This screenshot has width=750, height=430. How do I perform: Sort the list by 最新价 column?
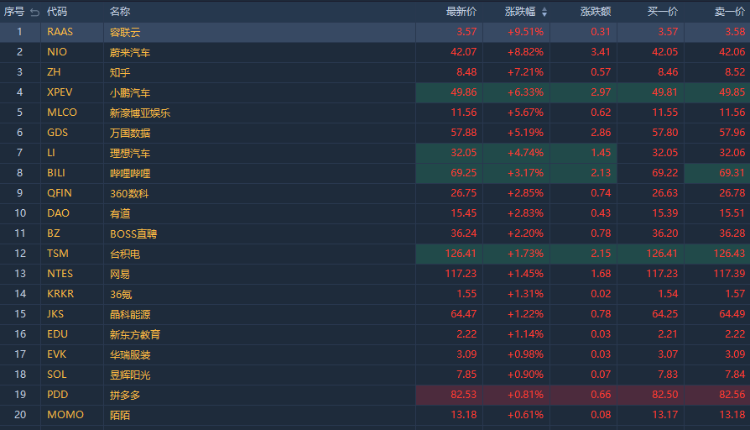(461, 12)
